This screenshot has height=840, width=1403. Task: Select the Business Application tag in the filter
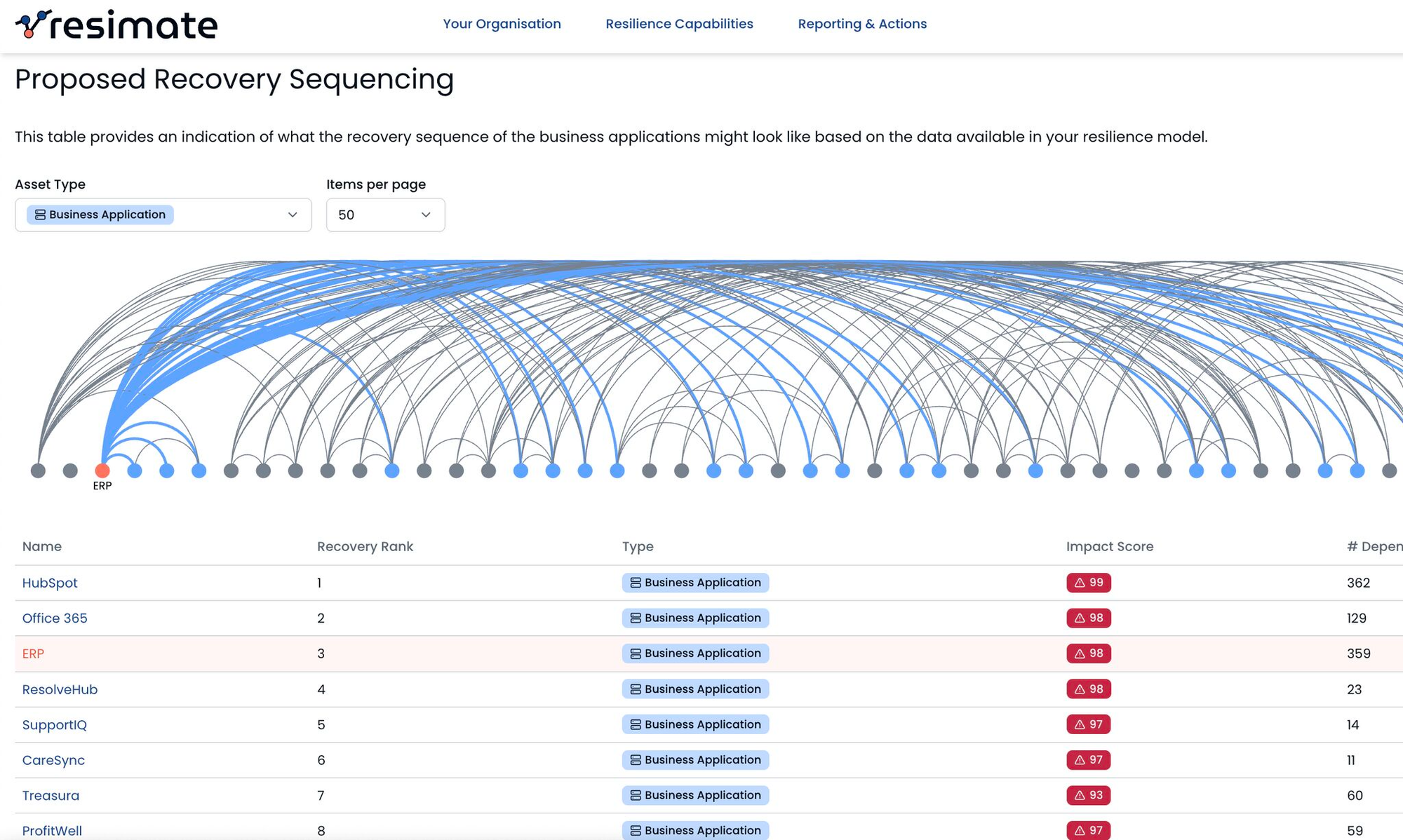coord(100,215)
